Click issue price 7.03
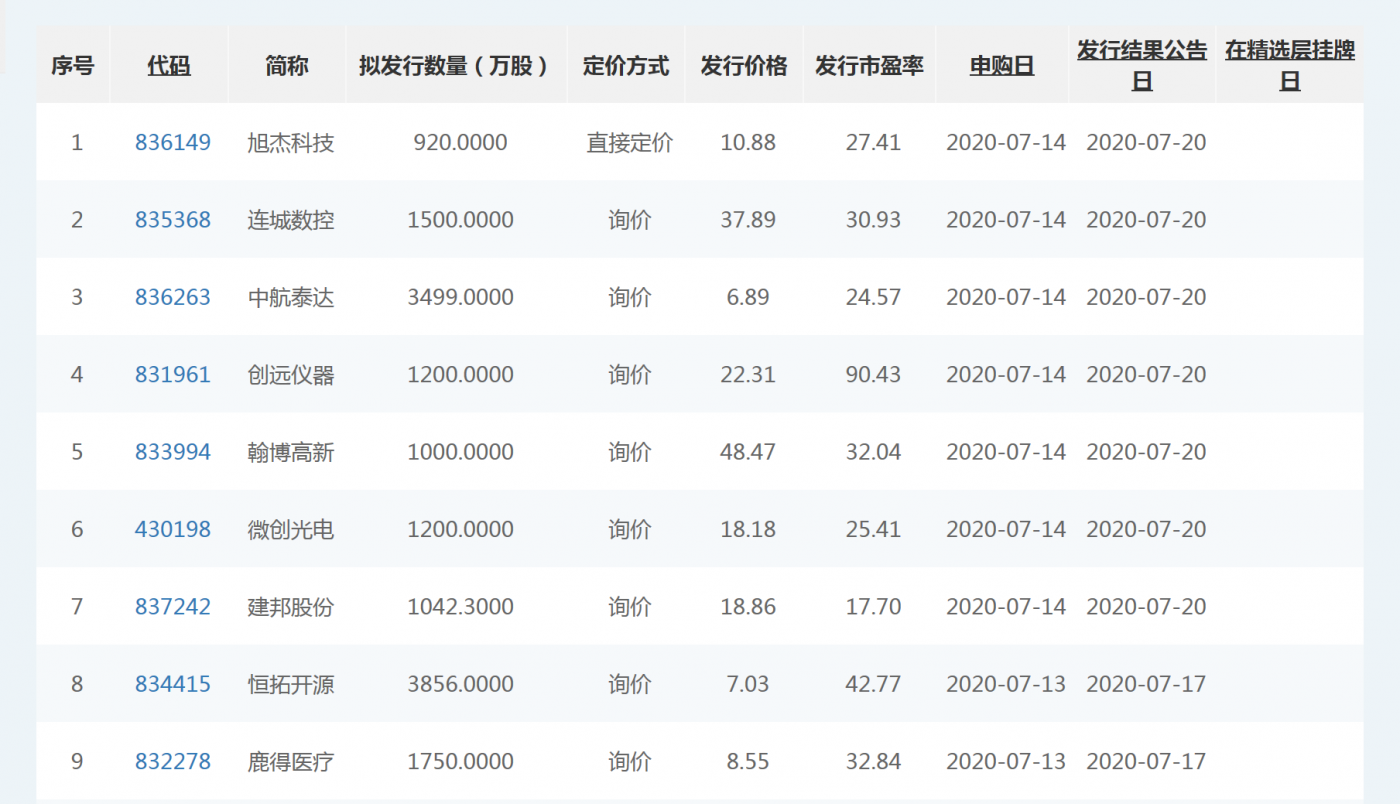This screenshot has width=1400, height=804. click(748, 684)
